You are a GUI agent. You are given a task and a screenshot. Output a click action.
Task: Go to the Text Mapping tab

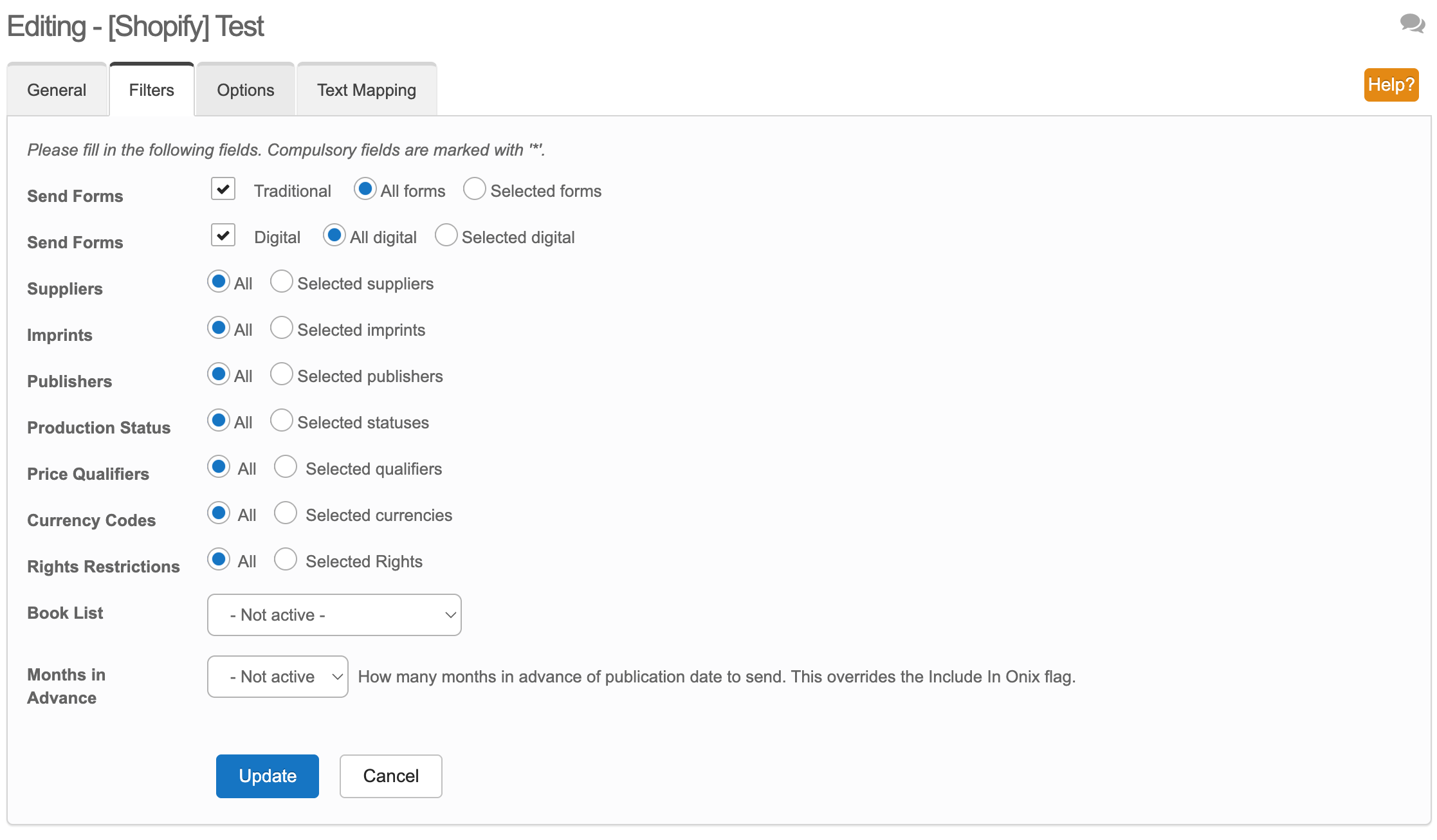367,90
